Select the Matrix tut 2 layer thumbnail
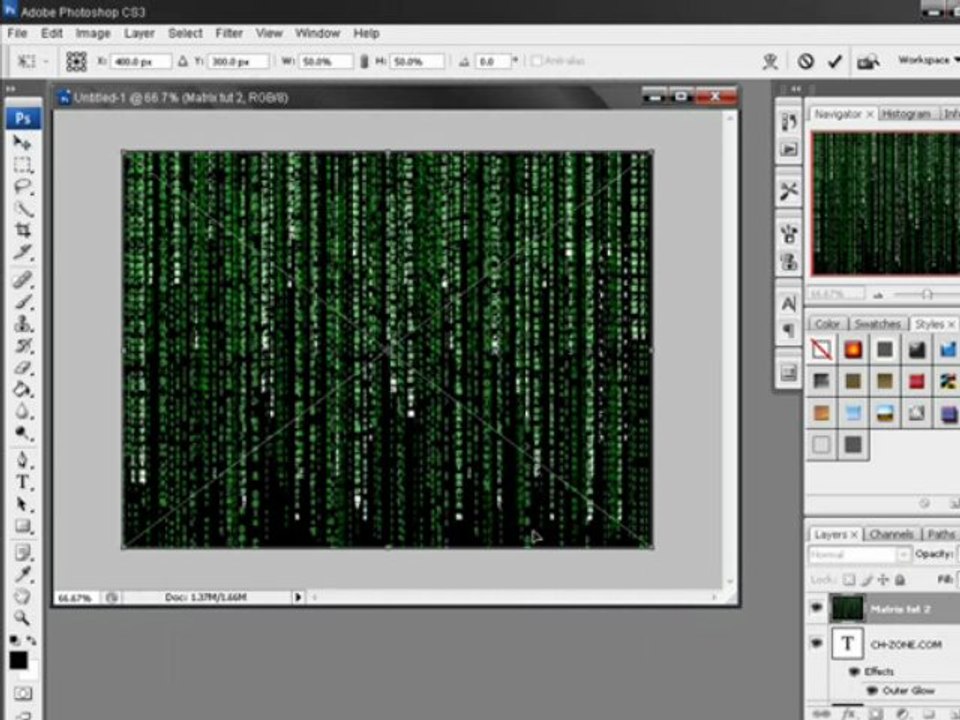This screenshot has width=960, height=720. [847, 609]
